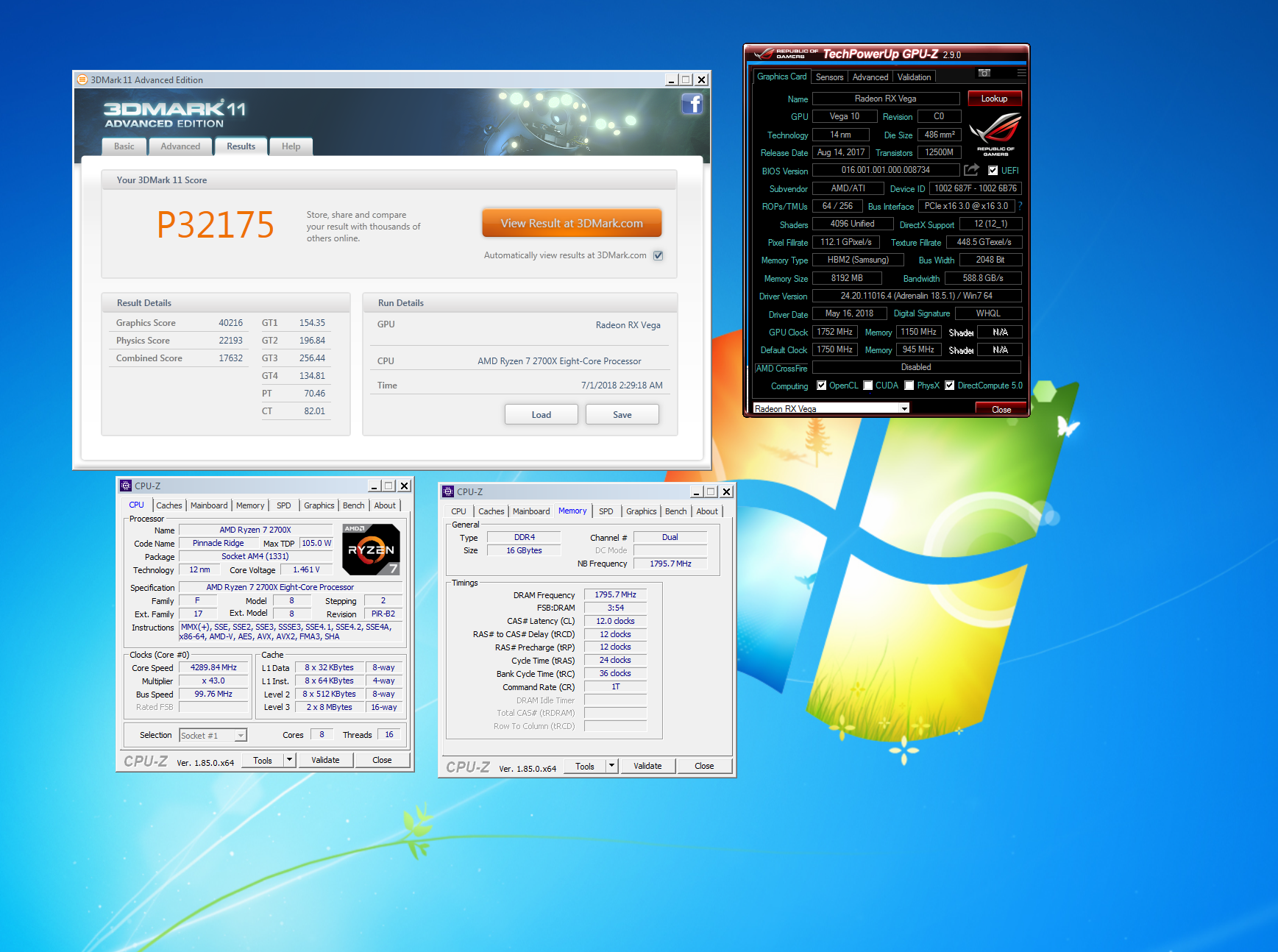This screenshot has height=952, width=1278.
Task: Expand Tools dropdown arrow in left CPU-Z
Action: (x=290, y=759)
